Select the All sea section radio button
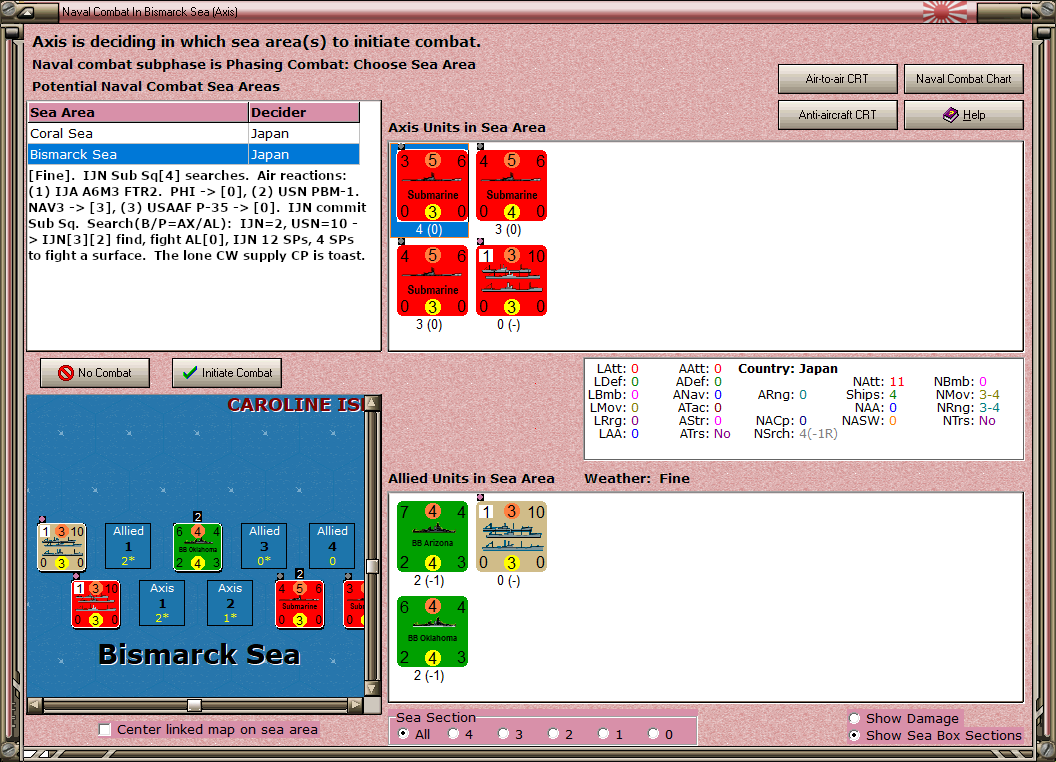The image size is (1056, 762). (x=403, y=734)
